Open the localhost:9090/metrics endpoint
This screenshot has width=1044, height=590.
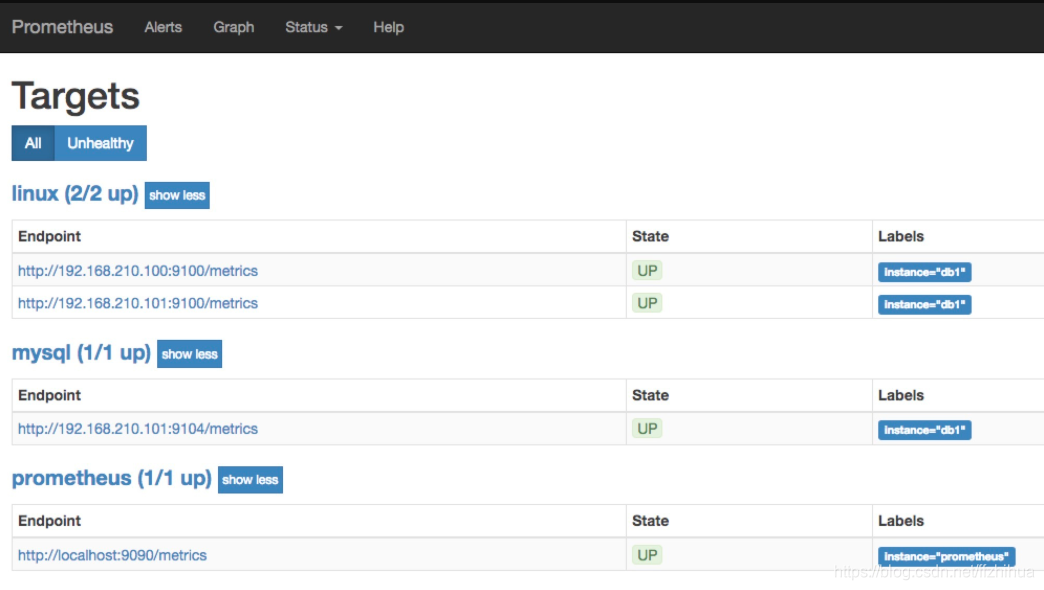click(113, 555)
